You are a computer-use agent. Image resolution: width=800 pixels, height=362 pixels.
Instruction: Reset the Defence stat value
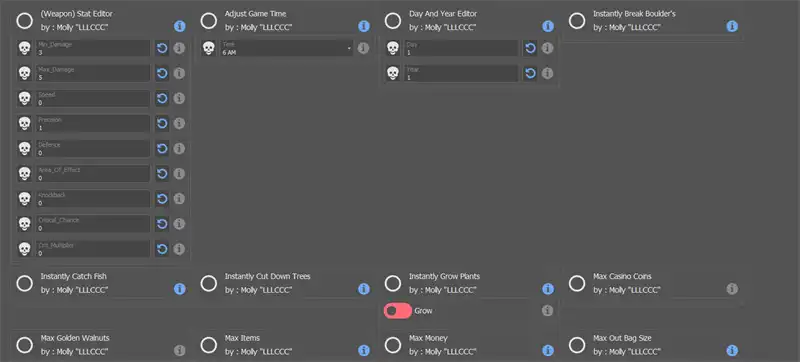tap(162, 148)
